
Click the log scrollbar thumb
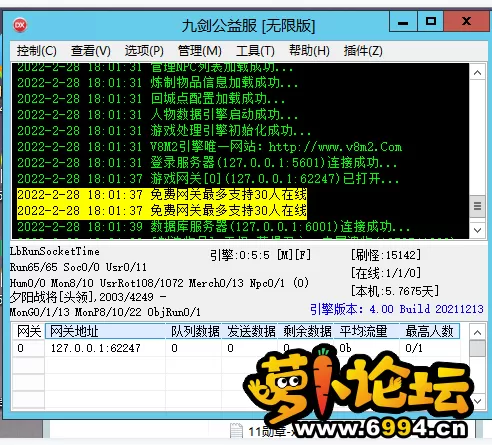(x=477, y=206)
